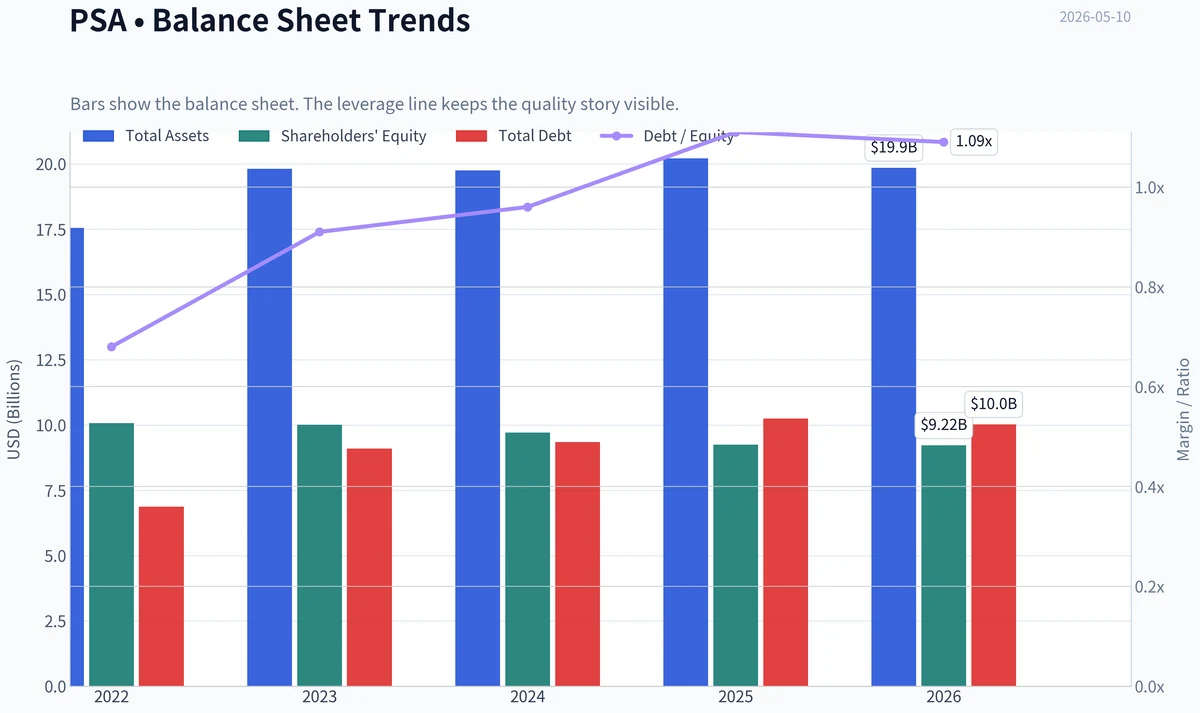The image size is (1200, 713).
Task: Select the 2023 point on the leverage line
Action: (x=320, y=232)
